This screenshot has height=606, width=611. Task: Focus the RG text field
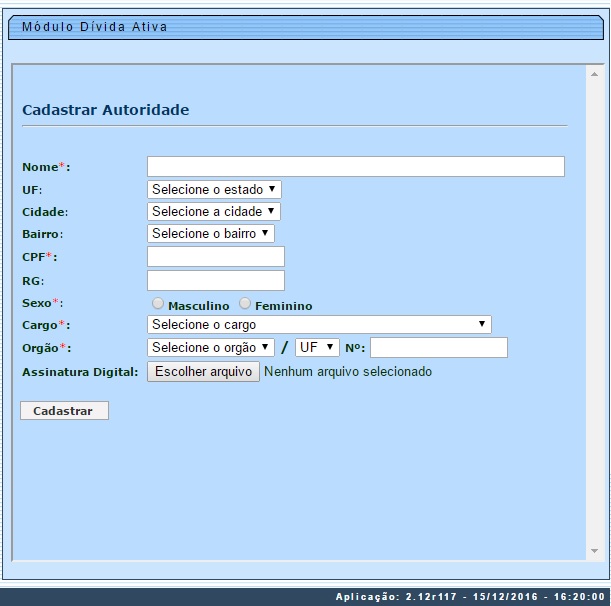coord(215,280)
